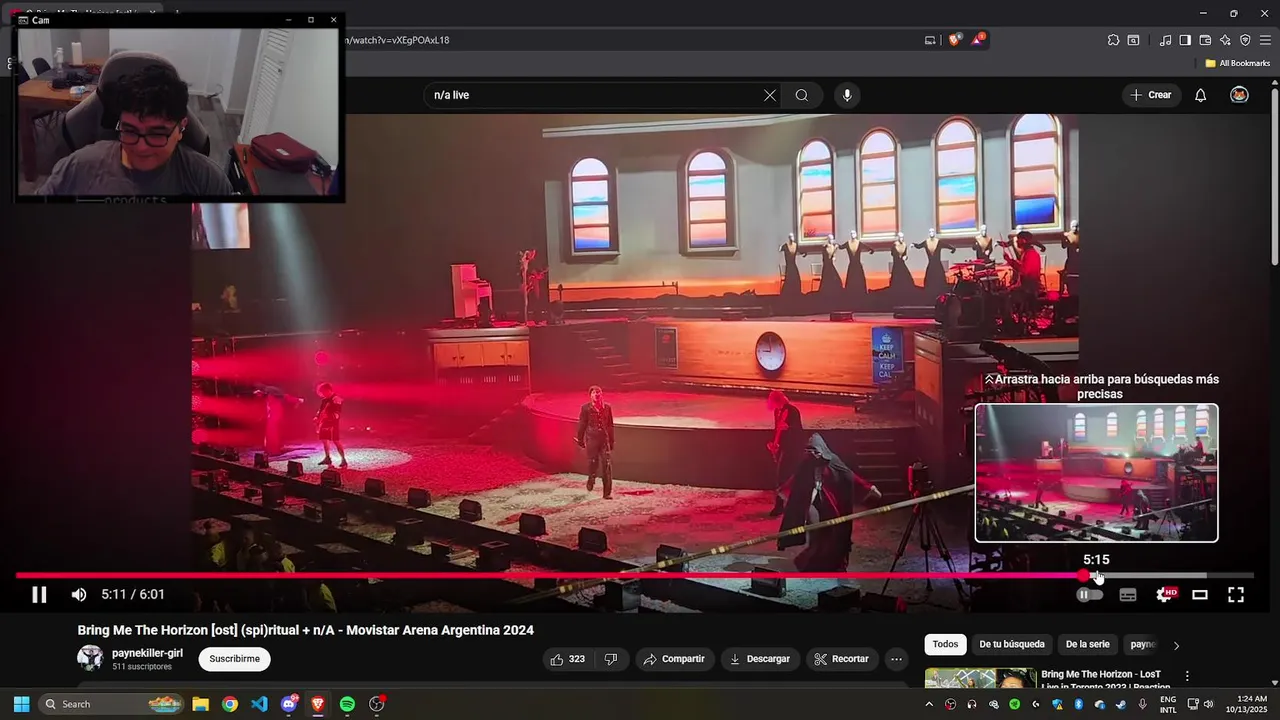Open Brave Shields lion icon
The height and width of the screenshot is (720, 1280).
[x=955, y=40]
